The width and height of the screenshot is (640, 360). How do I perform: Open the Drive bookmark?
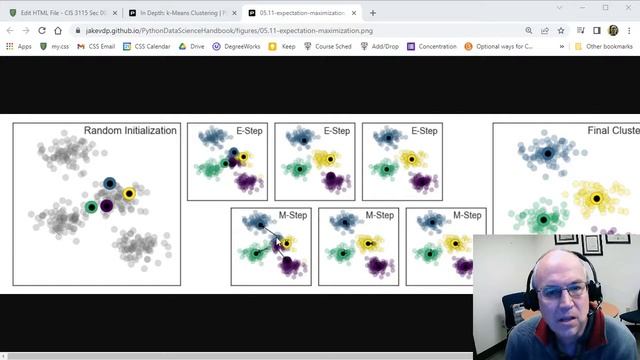(191, 47)
